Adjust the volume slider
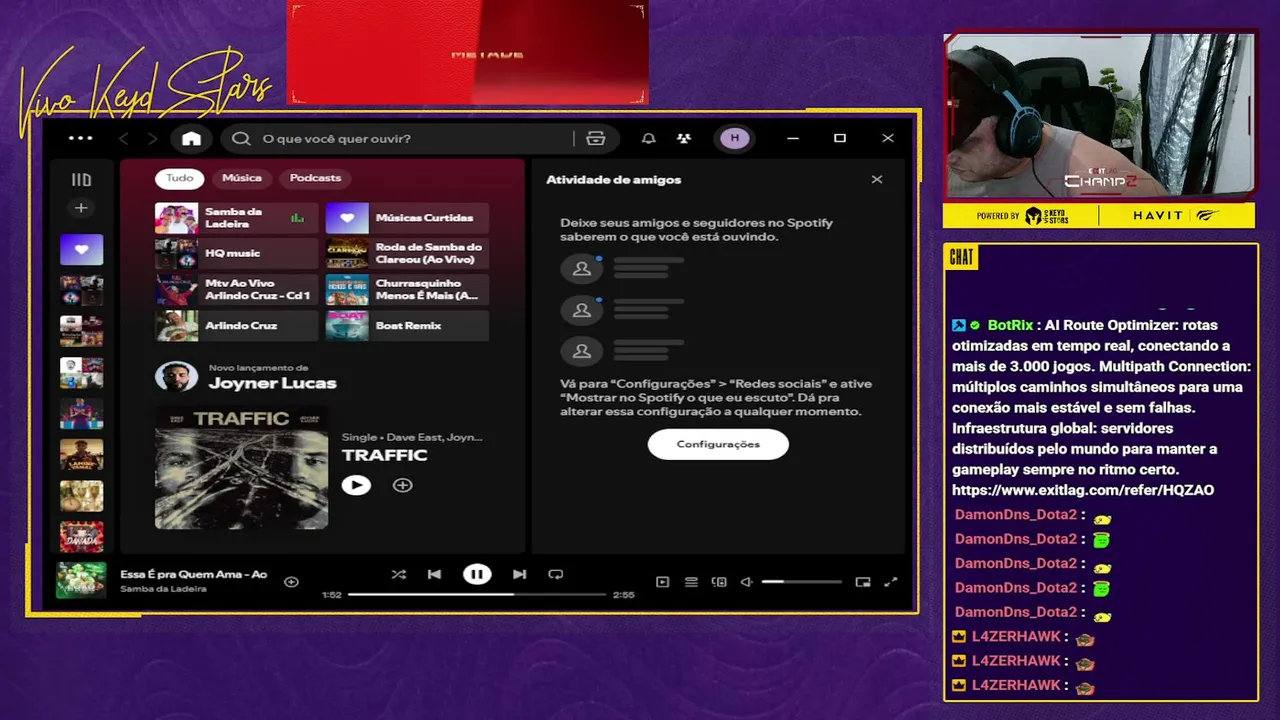The width and height of the screenshot is (1280, 720). pyautogui.click(x=802, y=582)
